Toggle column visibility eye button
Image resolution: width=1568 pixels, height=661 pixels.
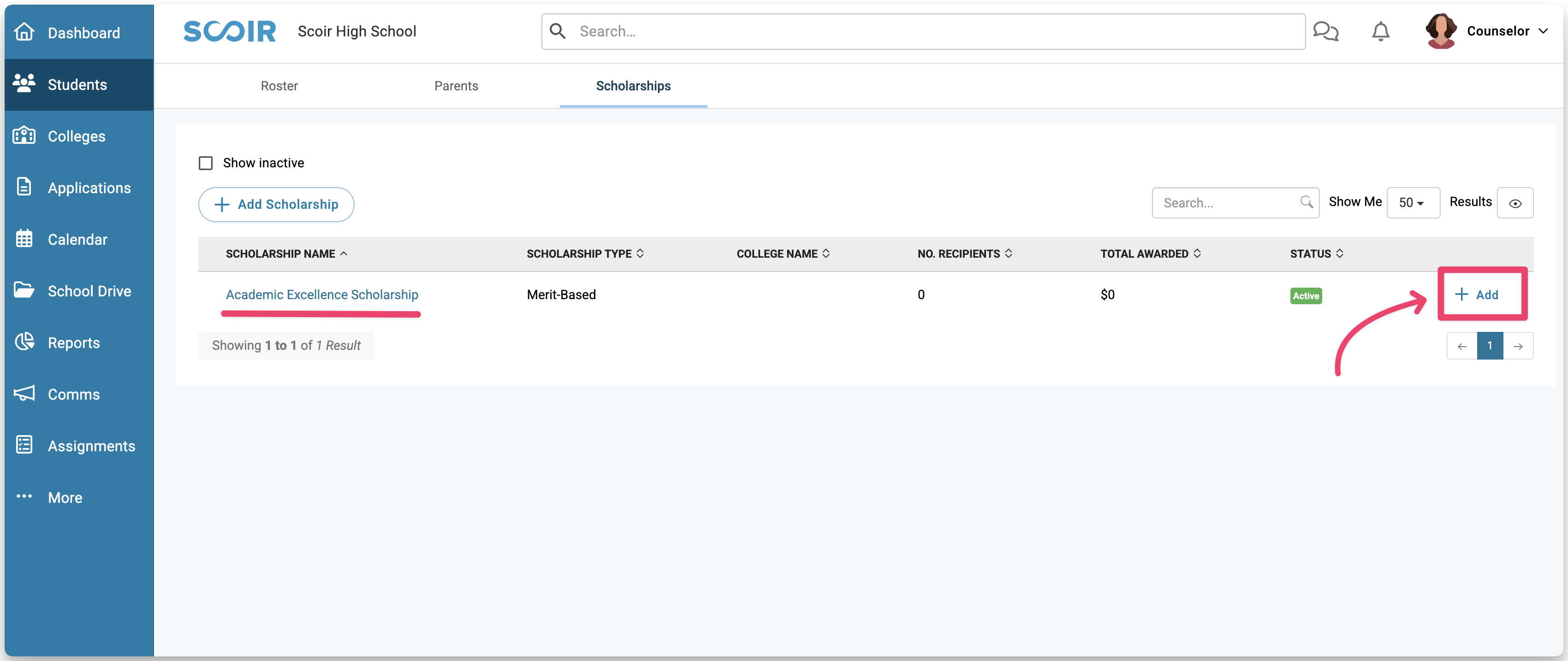tap(1515, 203)
